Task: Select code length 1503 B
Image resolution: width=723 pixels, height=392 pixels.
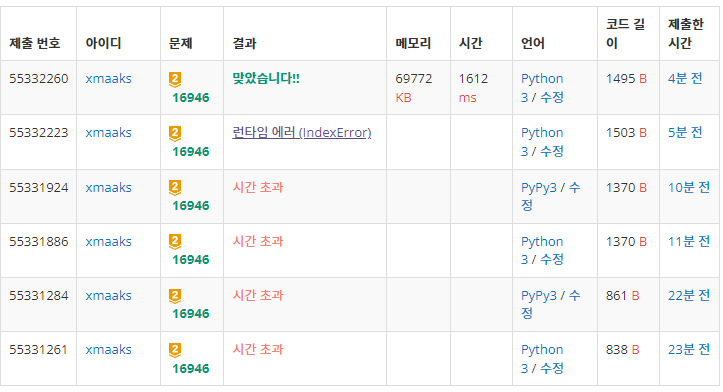Action: pyautogui.click(x=626, y=133)
